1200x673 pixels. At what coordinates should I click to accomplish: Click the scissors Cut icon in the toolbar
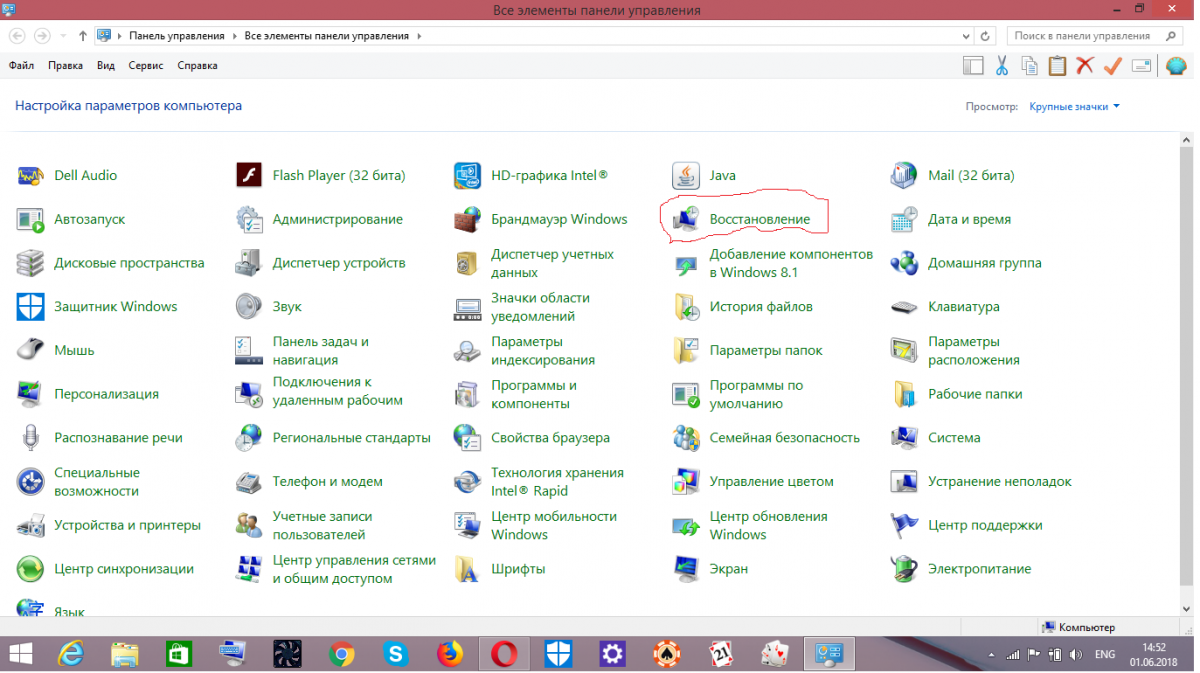[x=1001, y=66]
